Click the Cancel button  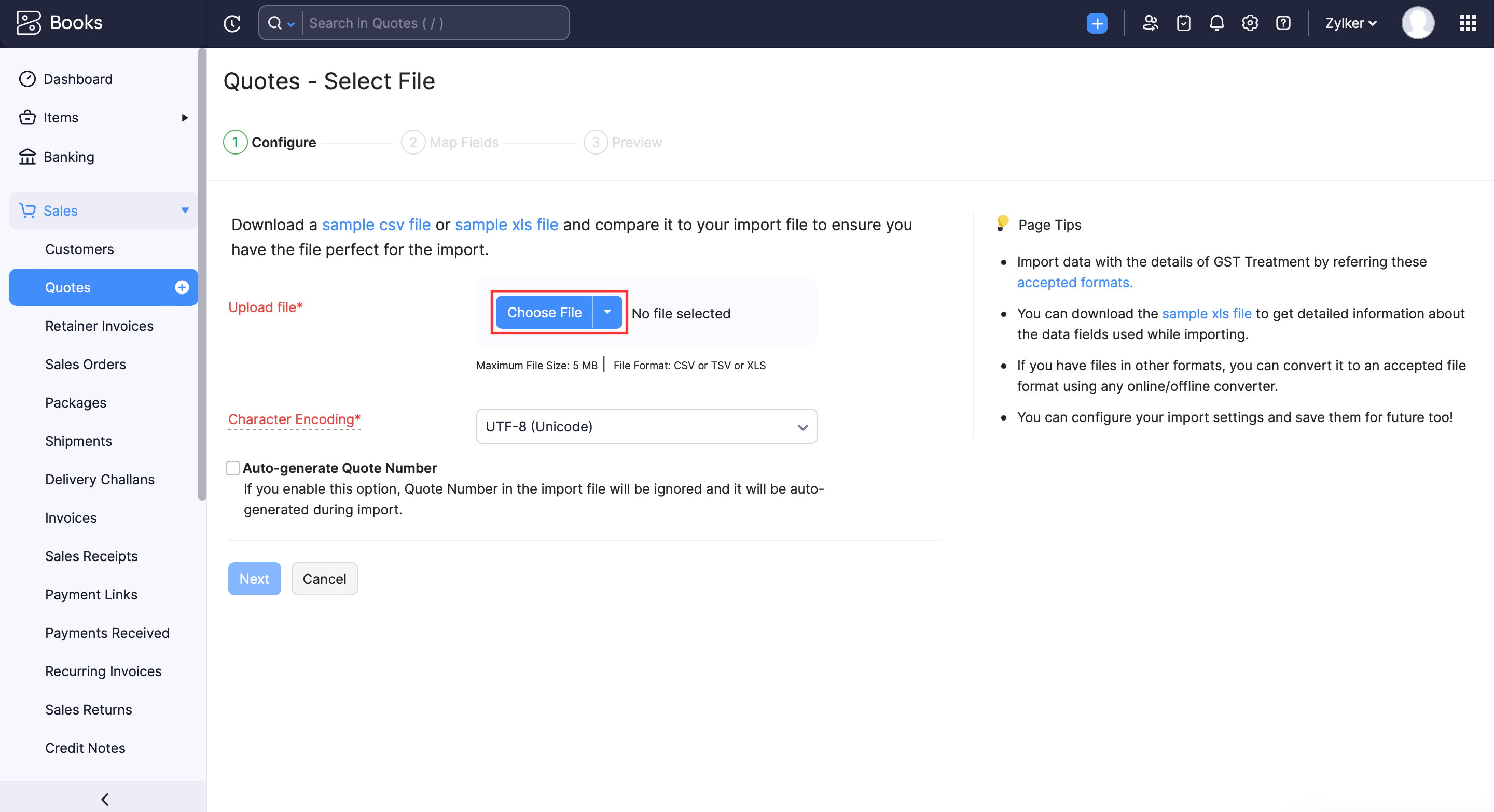(x=323, y=578)
